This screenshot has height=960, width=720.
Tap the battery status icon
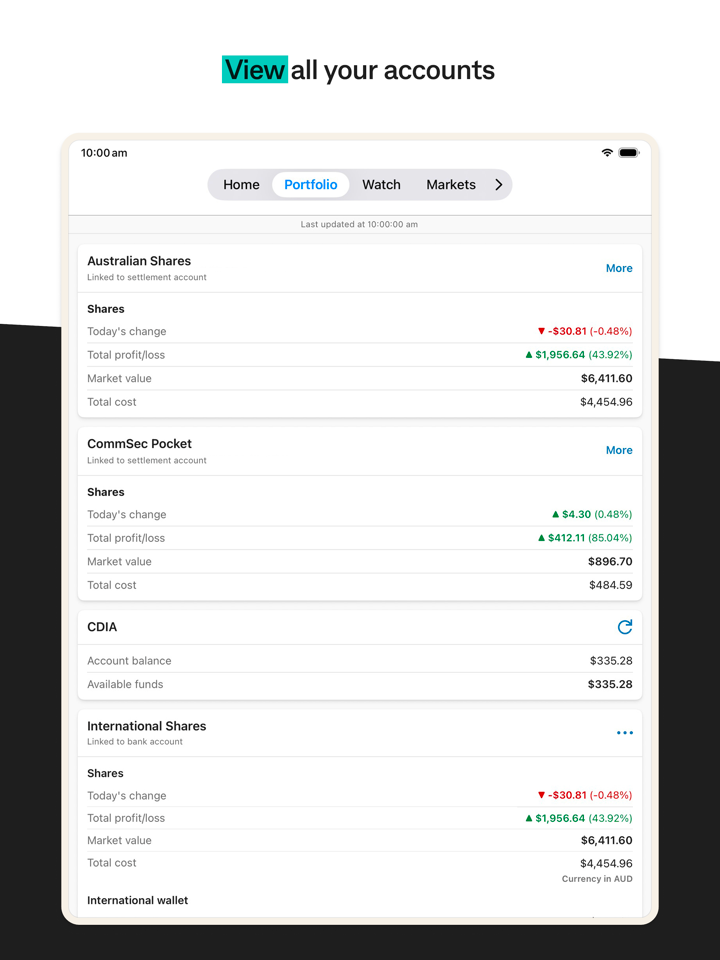coord(629,153)
